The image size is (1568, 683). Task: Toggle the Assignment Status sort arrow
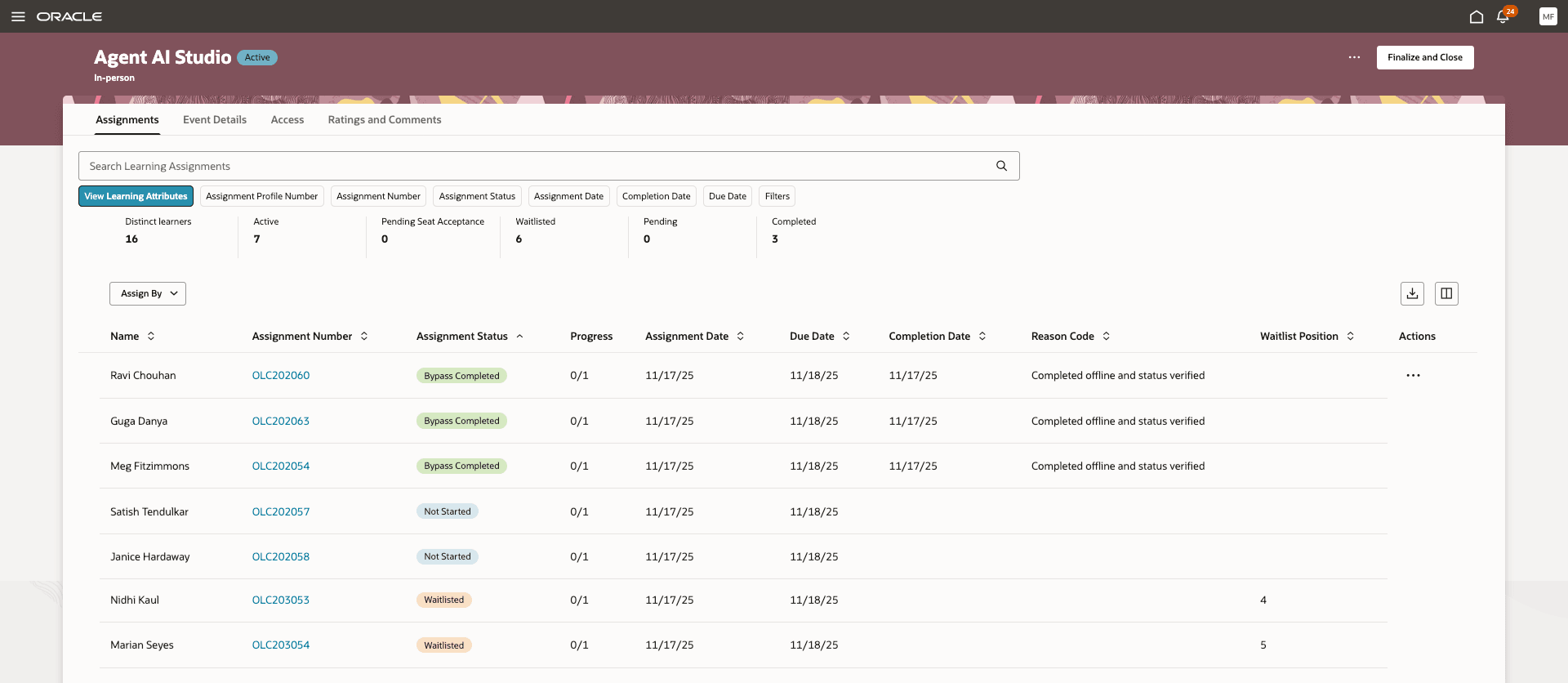520,336
